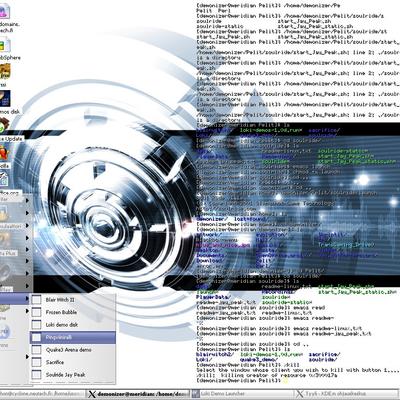Viewport: 400px width, 400px height.
Task: Select the Loki demo disk menu entry
Action: (73, 325)
